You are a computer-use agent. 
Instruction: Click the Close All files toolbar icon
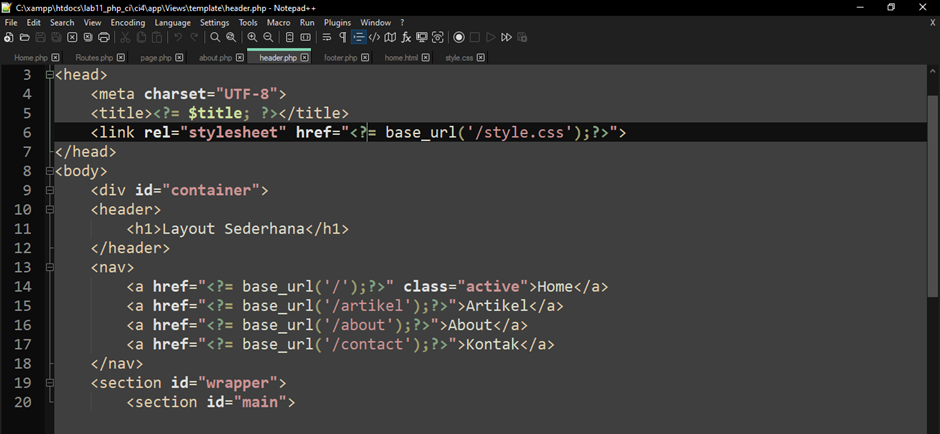click(88, 37)
